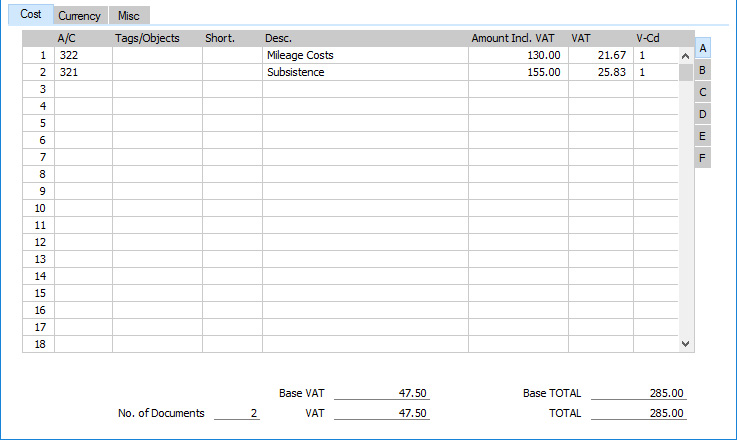
Task: Select flip A on the right
Action: pyautogui.click(x=703, y=48)
